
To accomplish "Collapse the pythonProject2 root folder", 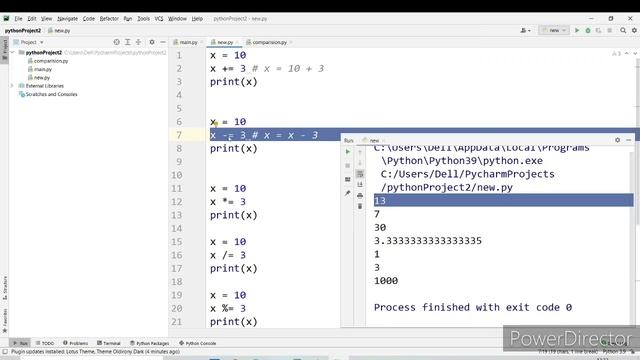I will pyautogui.click(x=12, y=53).
